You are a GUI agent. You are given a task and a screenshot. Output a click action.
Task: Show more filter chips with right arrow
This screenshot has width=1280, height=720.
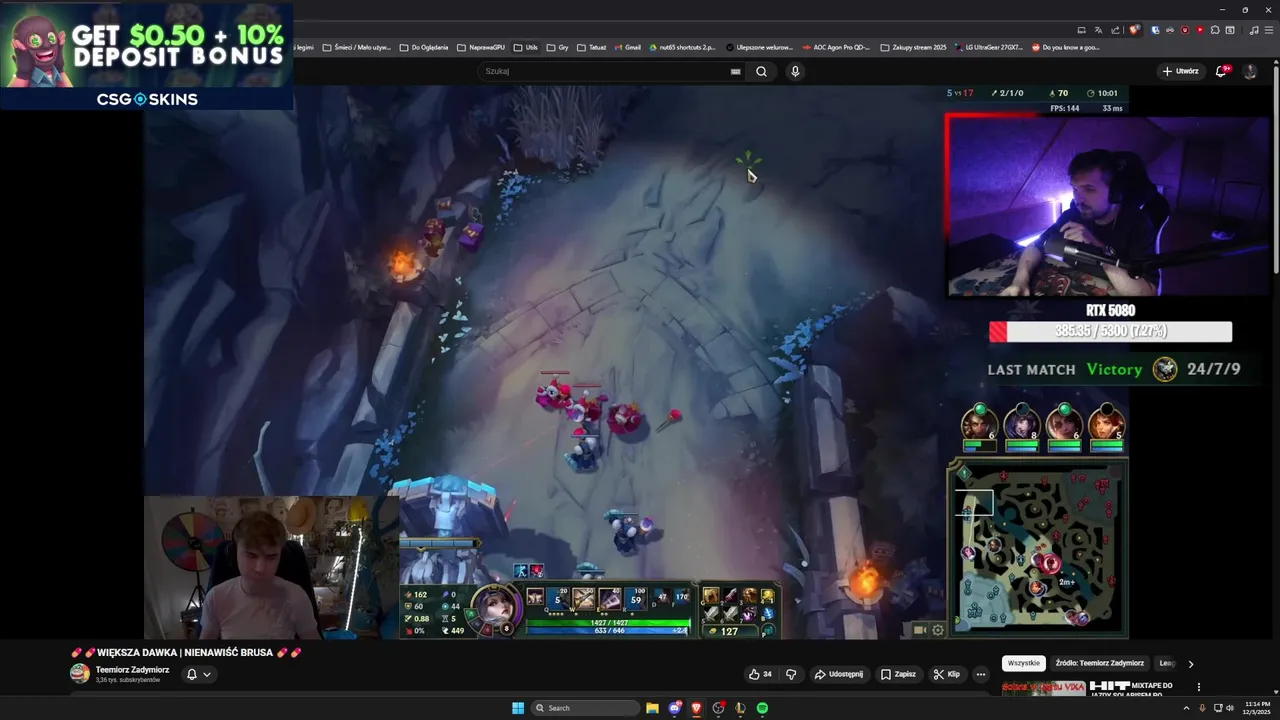point(1190,663)
